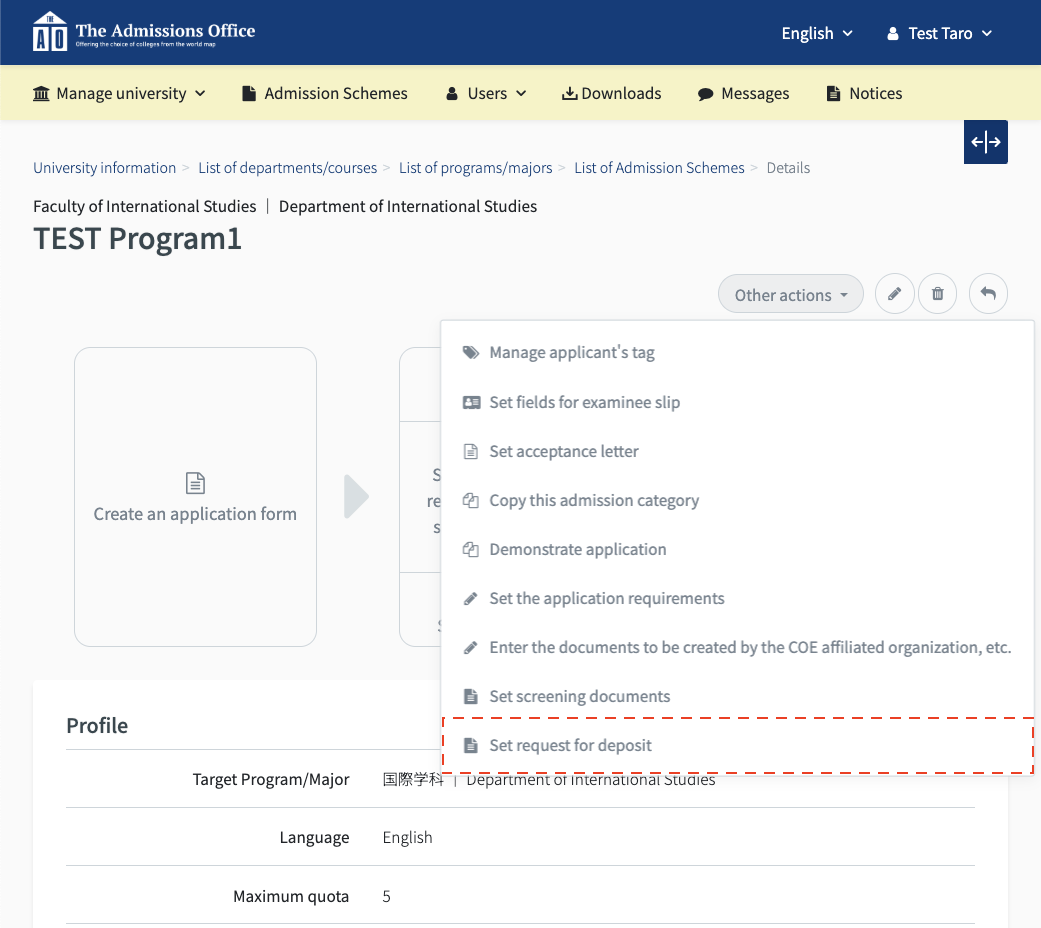Click the Target Program/Major label
The image size is (1041, 928).
pyautogui.click(x=271, y=779)
